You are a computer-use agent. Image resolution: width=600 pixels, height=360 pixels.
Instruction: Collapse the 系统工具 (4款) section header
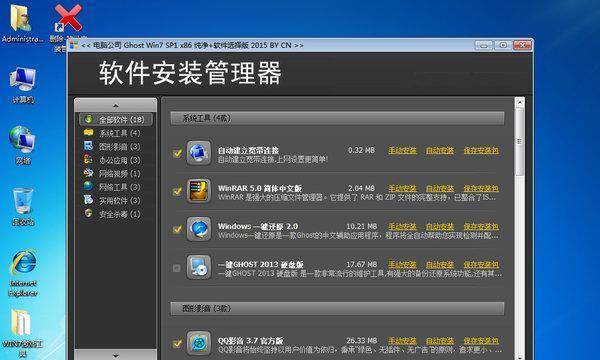(337, 118)
